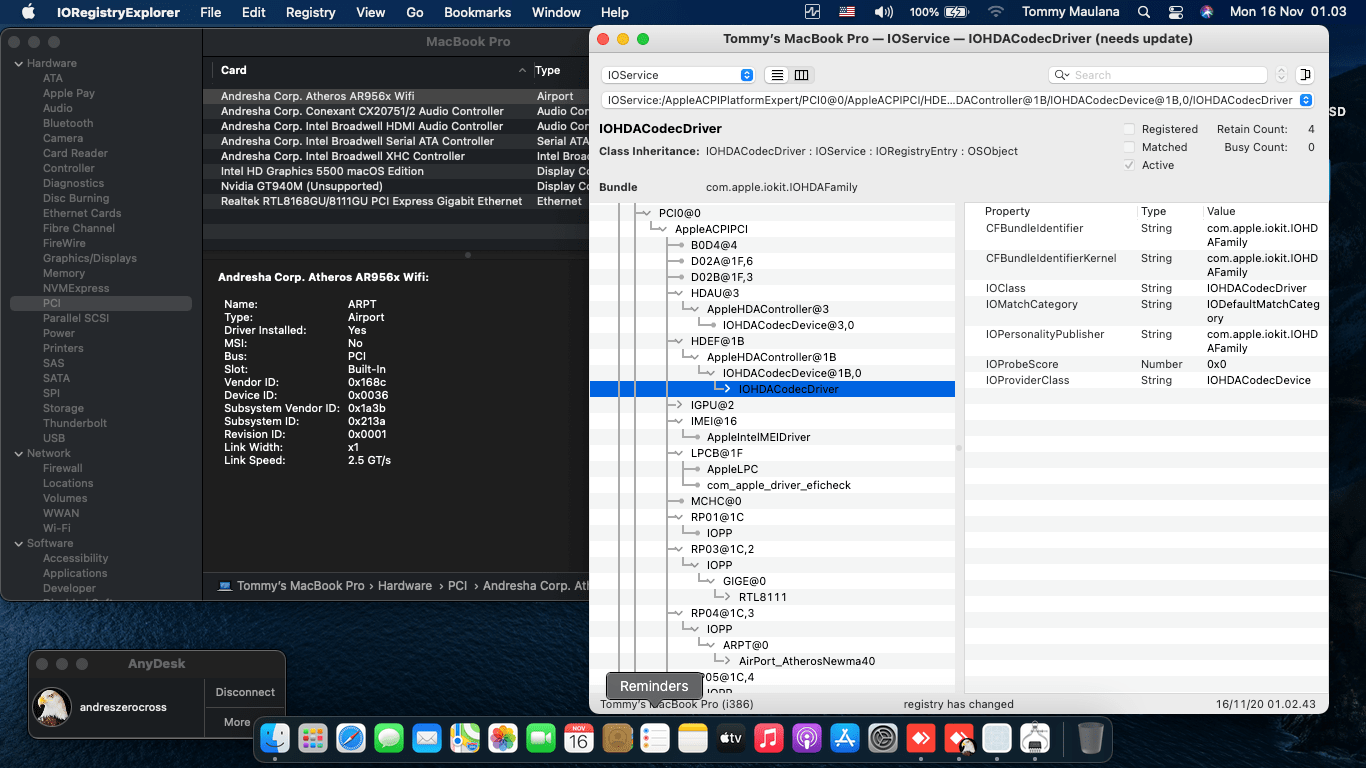This screenshot has height=768, width=1366.
Task: Open the App Store Dock icon
Action: 845,739
